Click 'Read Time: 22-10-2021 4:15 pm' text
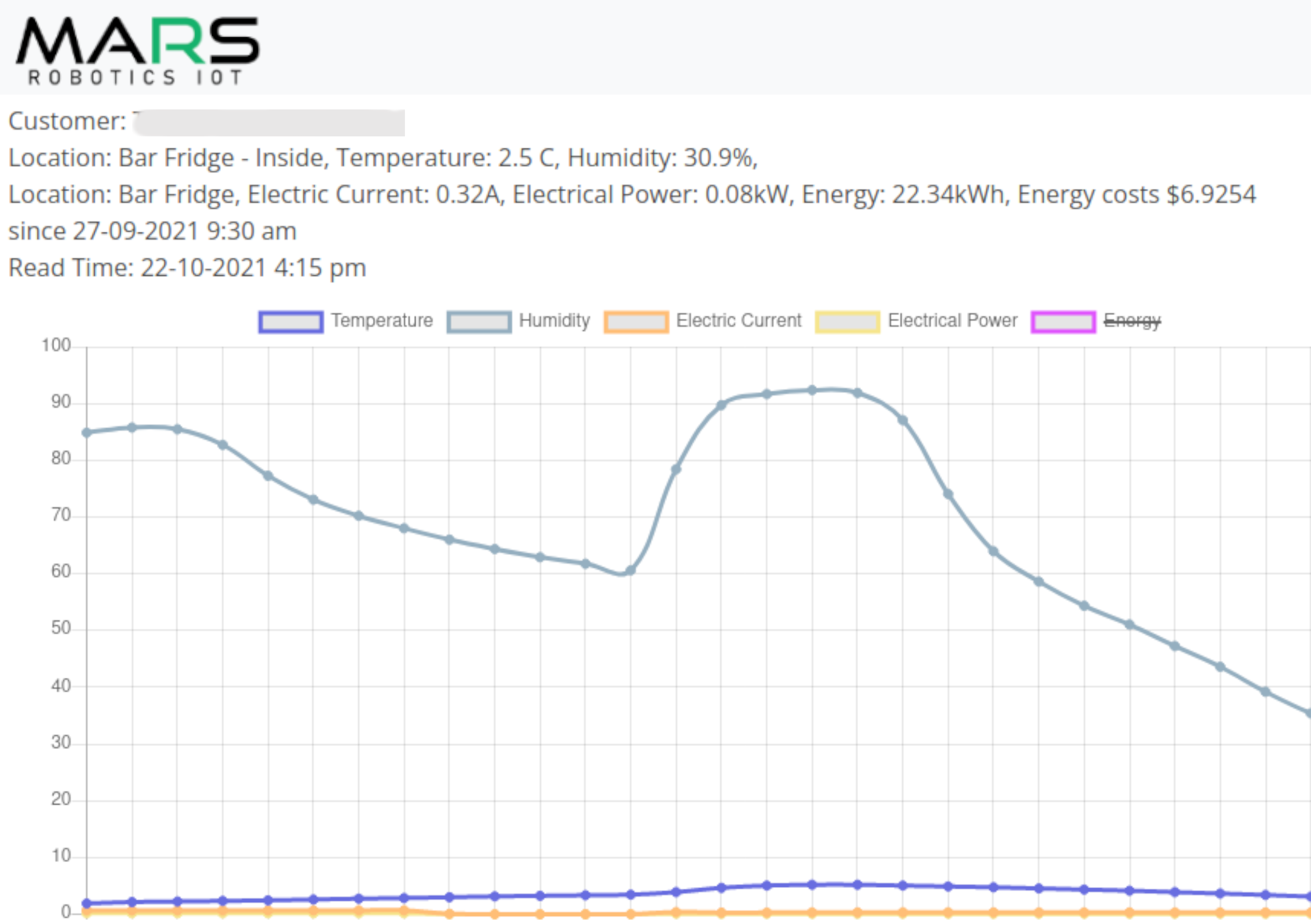This screenshot has height=924, width=1311. 187,268
